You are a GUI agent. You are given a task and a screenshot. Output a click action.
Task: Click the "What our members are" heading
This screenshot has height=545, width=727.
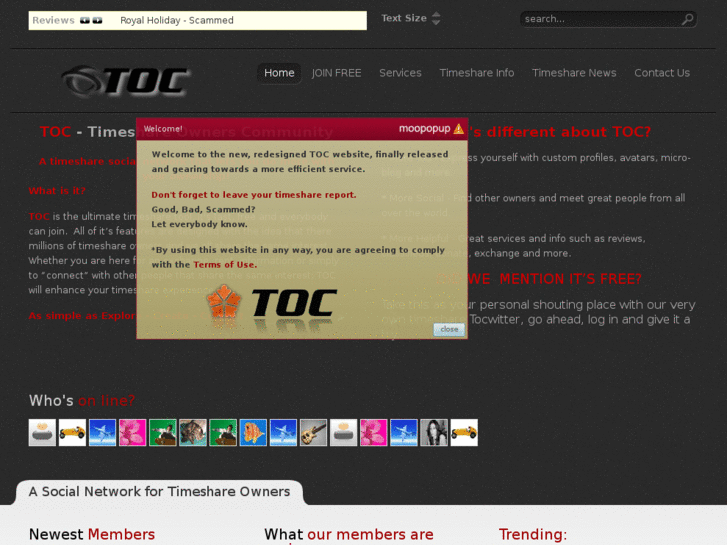click(x=349, y=534)
